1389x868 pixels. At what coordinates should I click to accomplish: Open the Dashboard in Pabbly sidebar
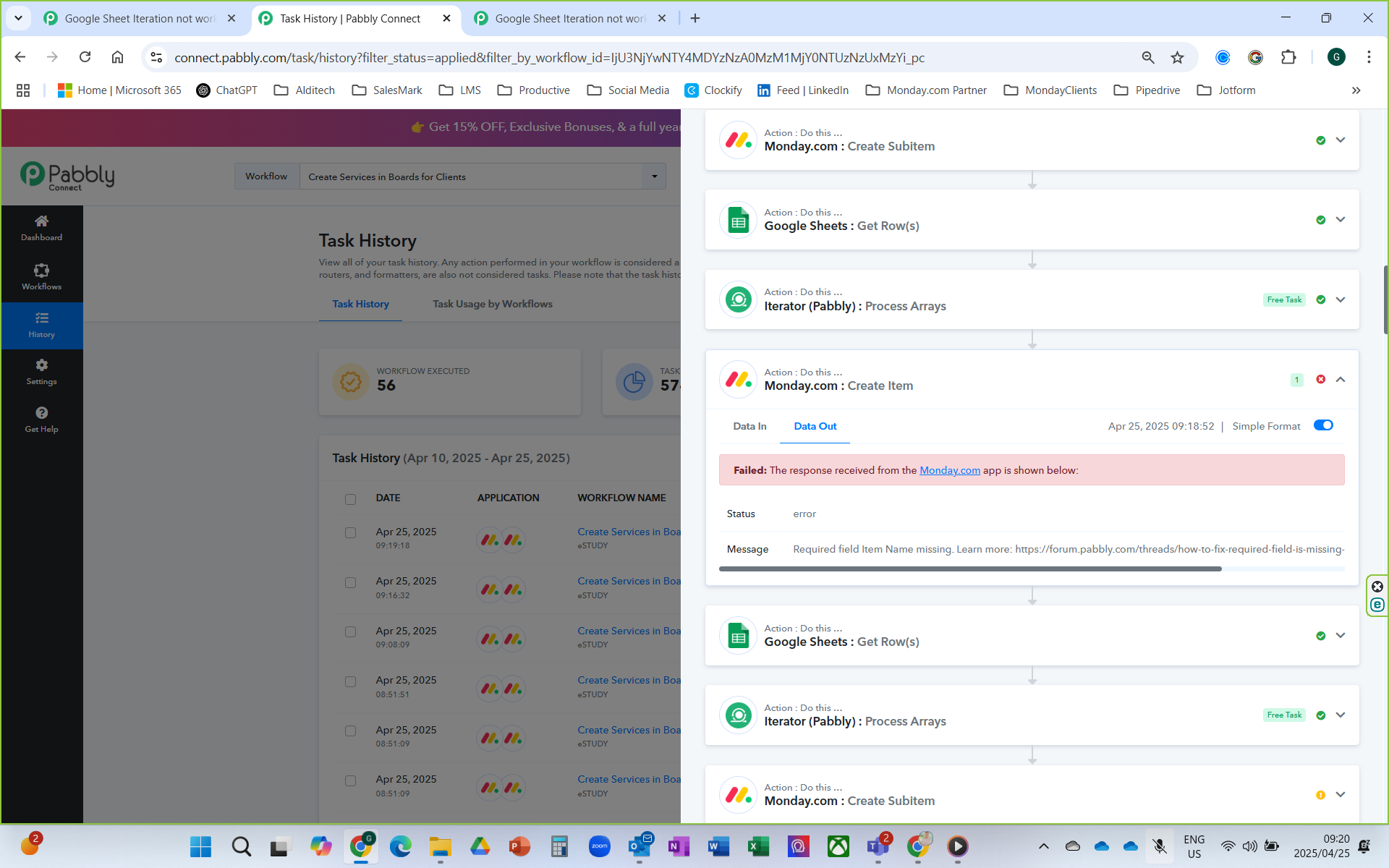point(41,228)
